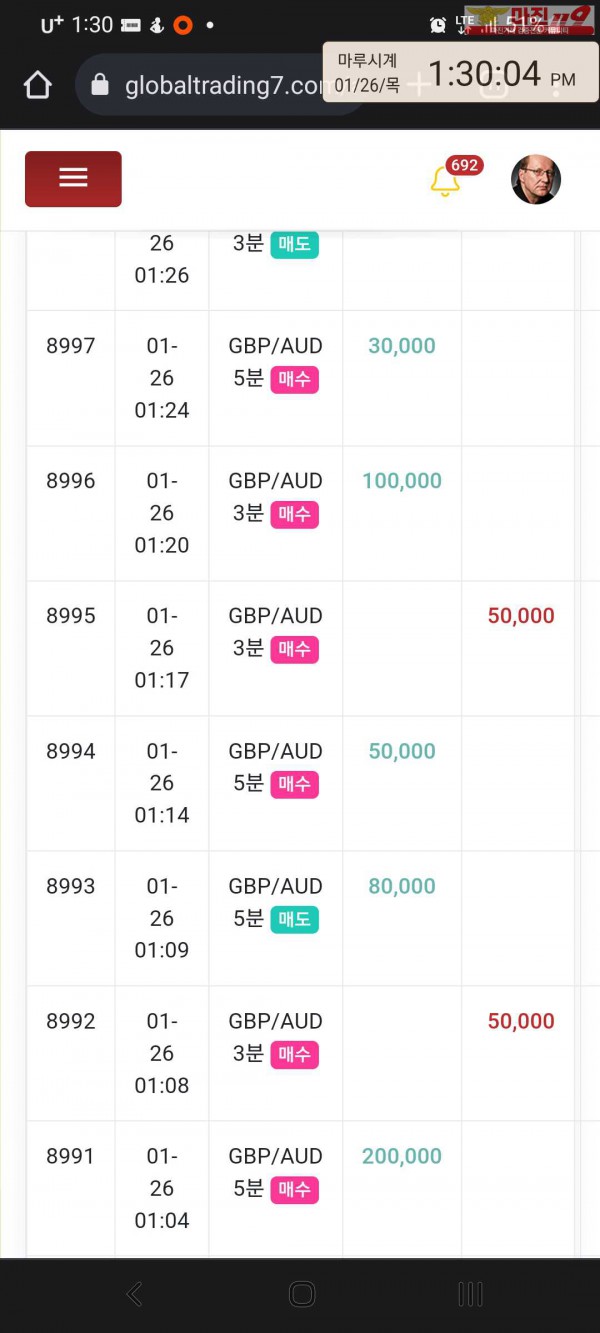
Task: Tap trade number 8994
Action: click(71, 751)
